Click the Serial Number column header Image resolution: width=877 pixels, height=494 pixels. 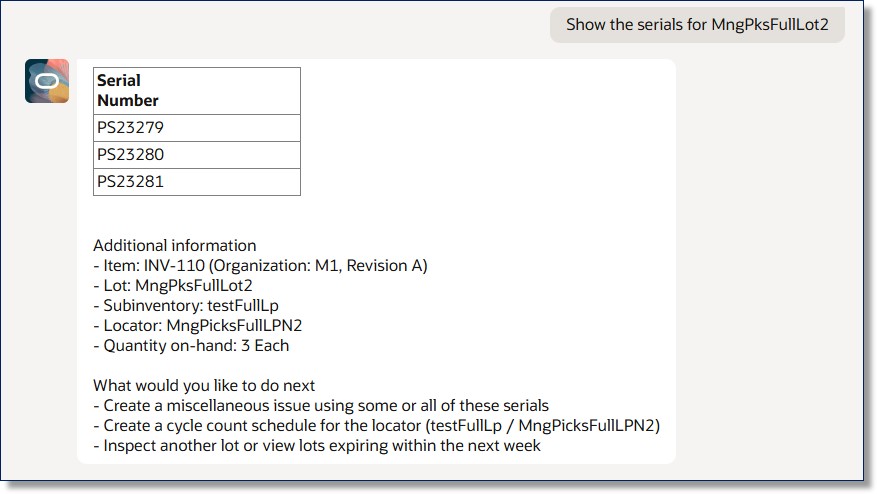coord(128,90)
